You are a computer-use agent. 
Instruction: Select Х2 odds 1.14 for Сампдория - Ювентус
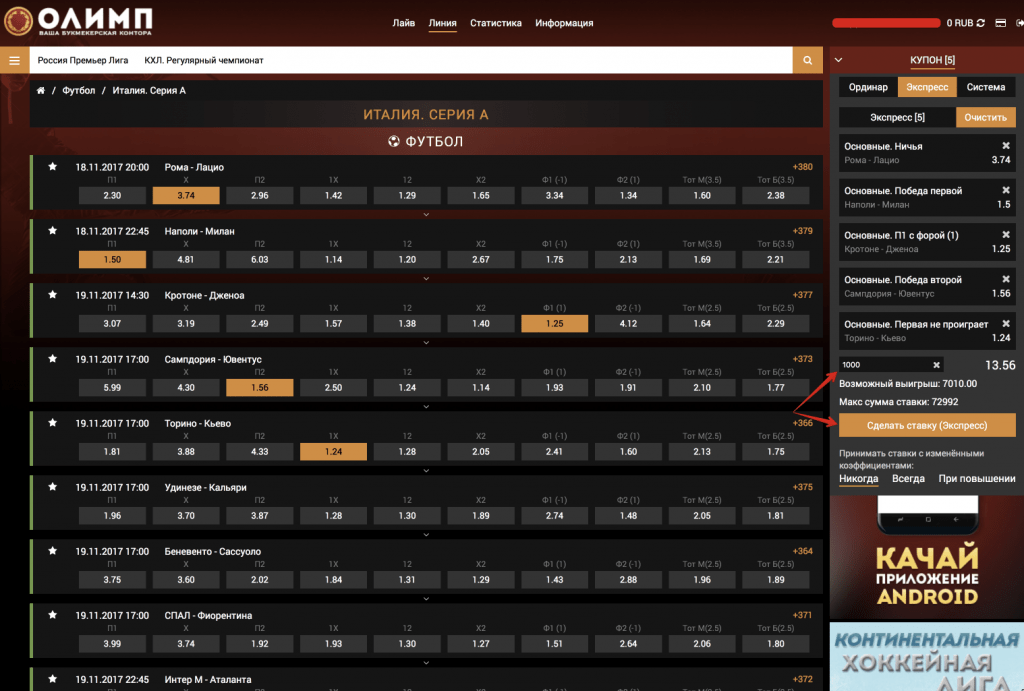[x=480, y=387]
